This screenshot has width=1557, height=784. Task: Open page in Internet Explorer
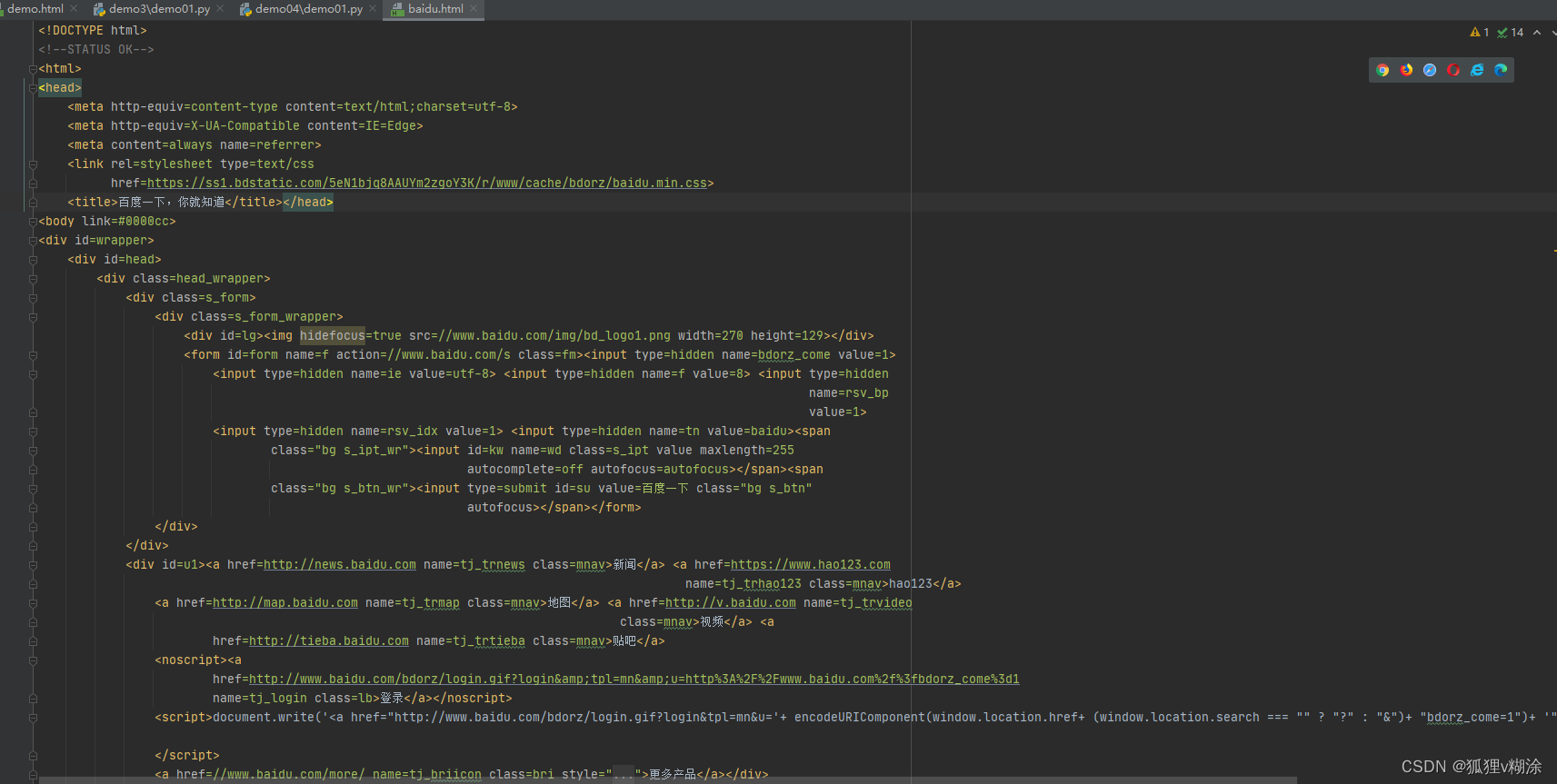[1477, 70]
